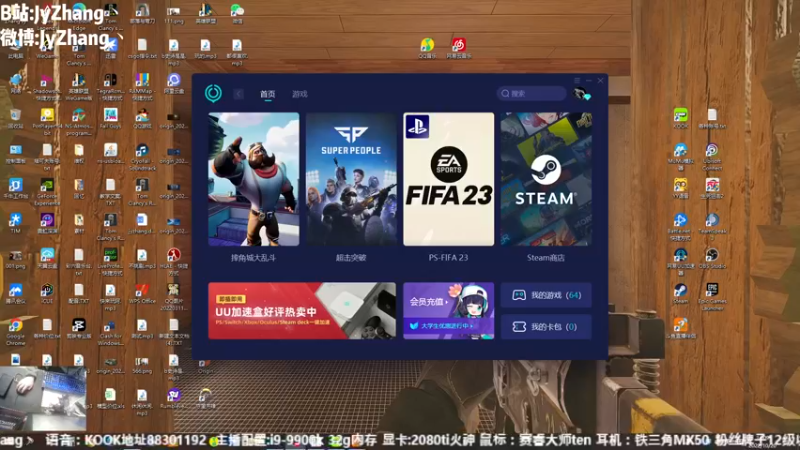Select the 迅雷 desktop icon
The height and width of the screenshot is (450, 800).
pyautogui.click(x=110, y=48)
